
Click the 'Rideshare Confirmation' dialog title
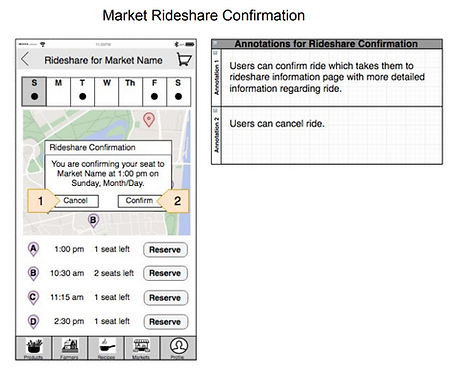[x=92, y=147]
